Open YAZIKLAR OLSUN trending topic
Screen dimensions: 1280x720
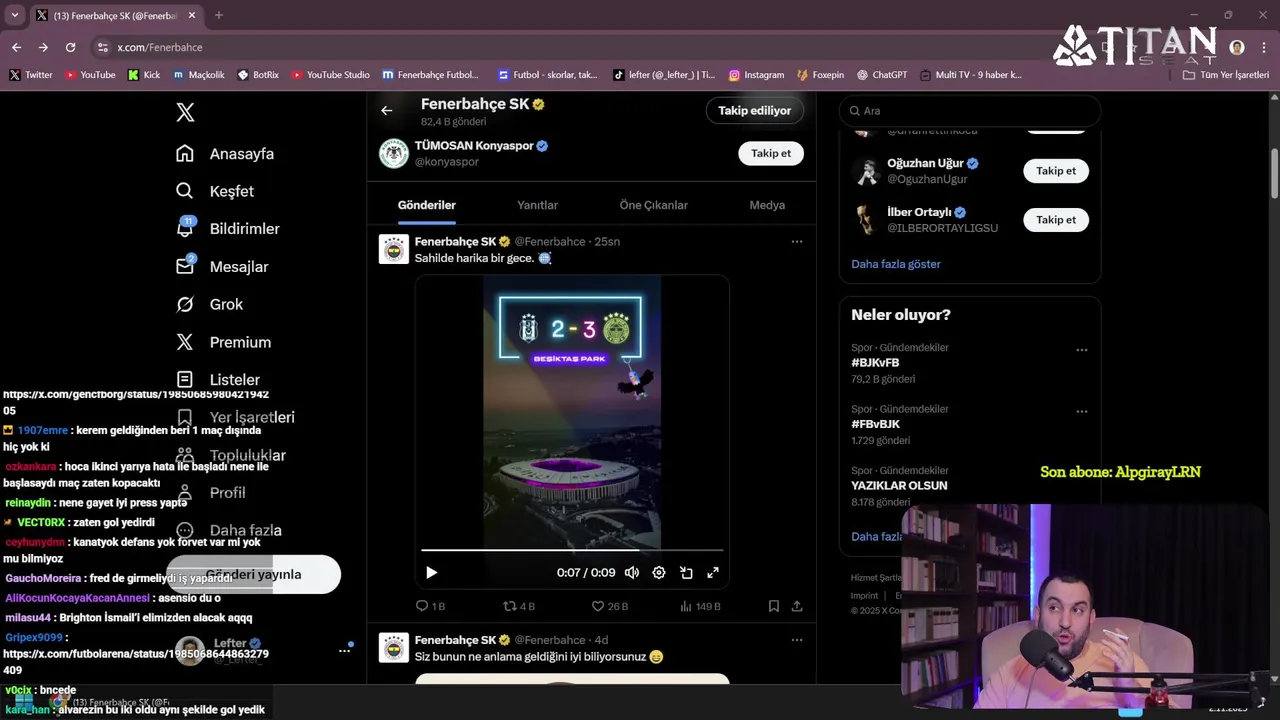899,486
